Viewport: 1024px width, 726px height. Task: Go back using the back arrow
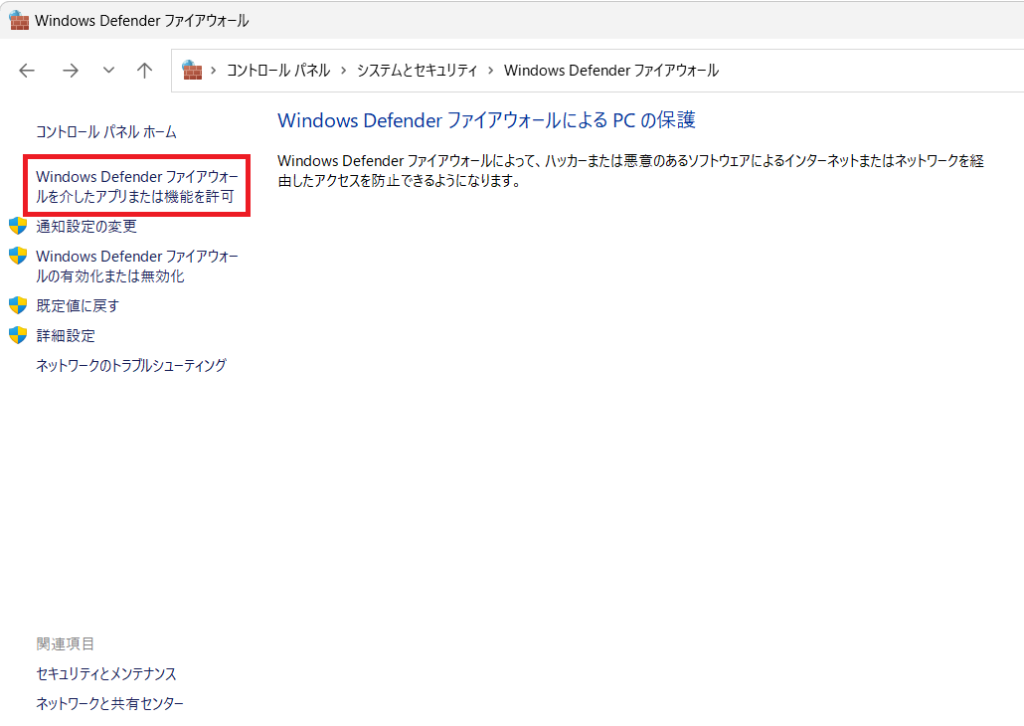coord(27,71)
